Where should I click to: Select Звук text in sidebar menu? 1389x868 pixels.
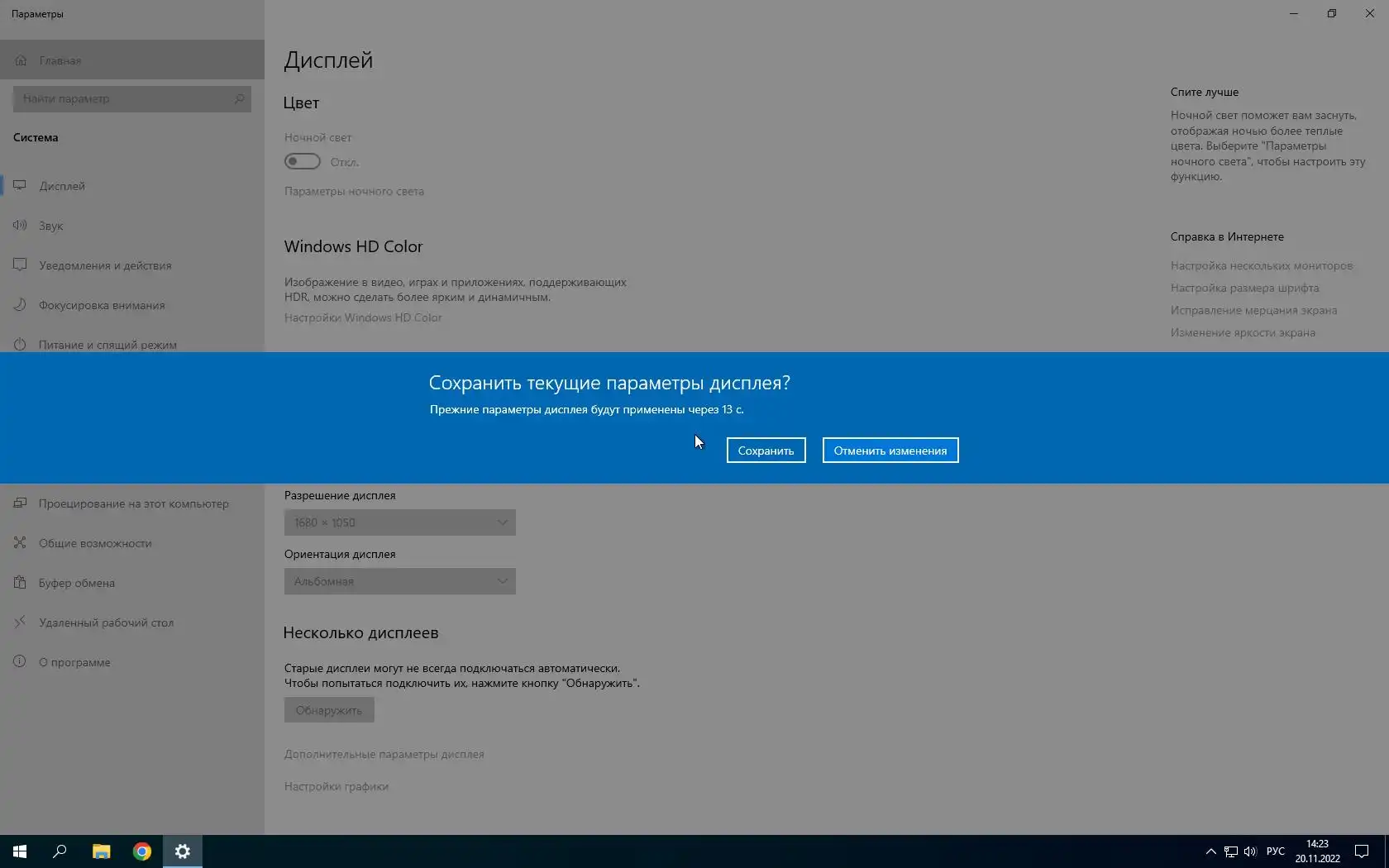(51, 226)
